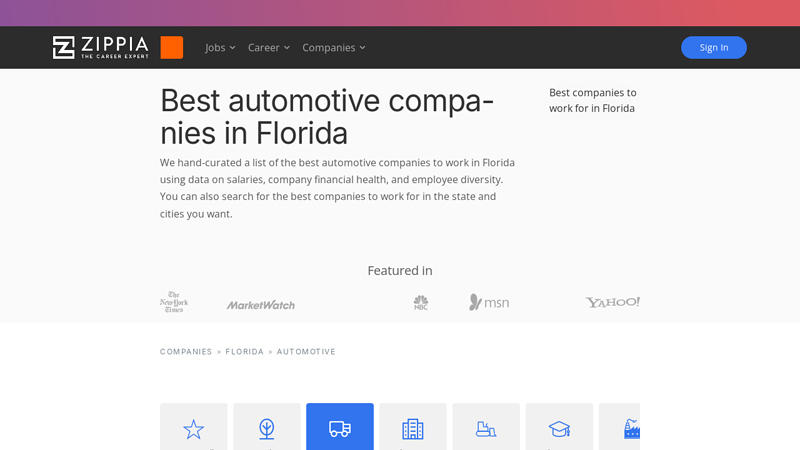The width and height of the screenshot is (800, 450).
Task: Click the 'Best automotive companies in Florida' heading
Action: pyautogui.click(x=327, y=117)
